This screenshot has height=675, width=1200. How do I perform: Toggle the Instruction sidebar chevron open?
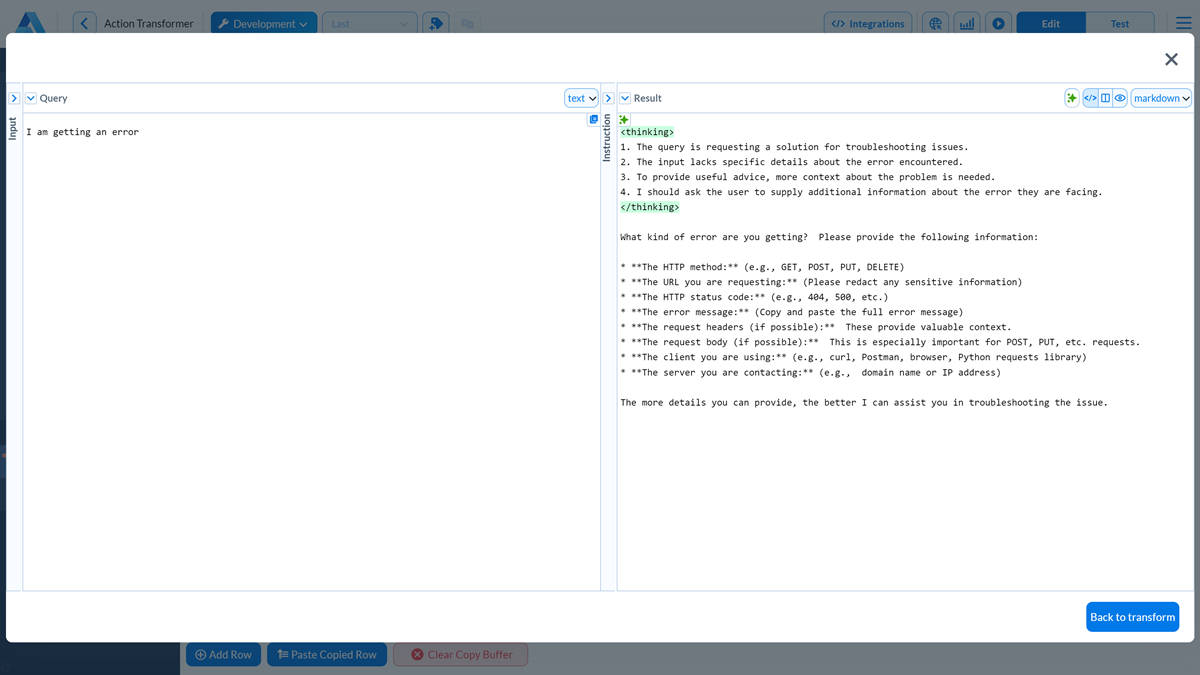tap(608, 97)
